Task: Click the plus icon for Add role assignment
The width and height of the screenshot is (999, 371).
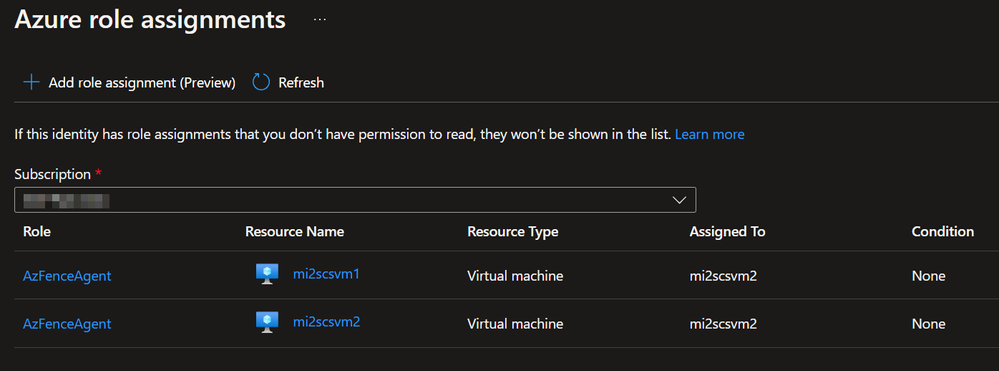Action: point(31,82)
